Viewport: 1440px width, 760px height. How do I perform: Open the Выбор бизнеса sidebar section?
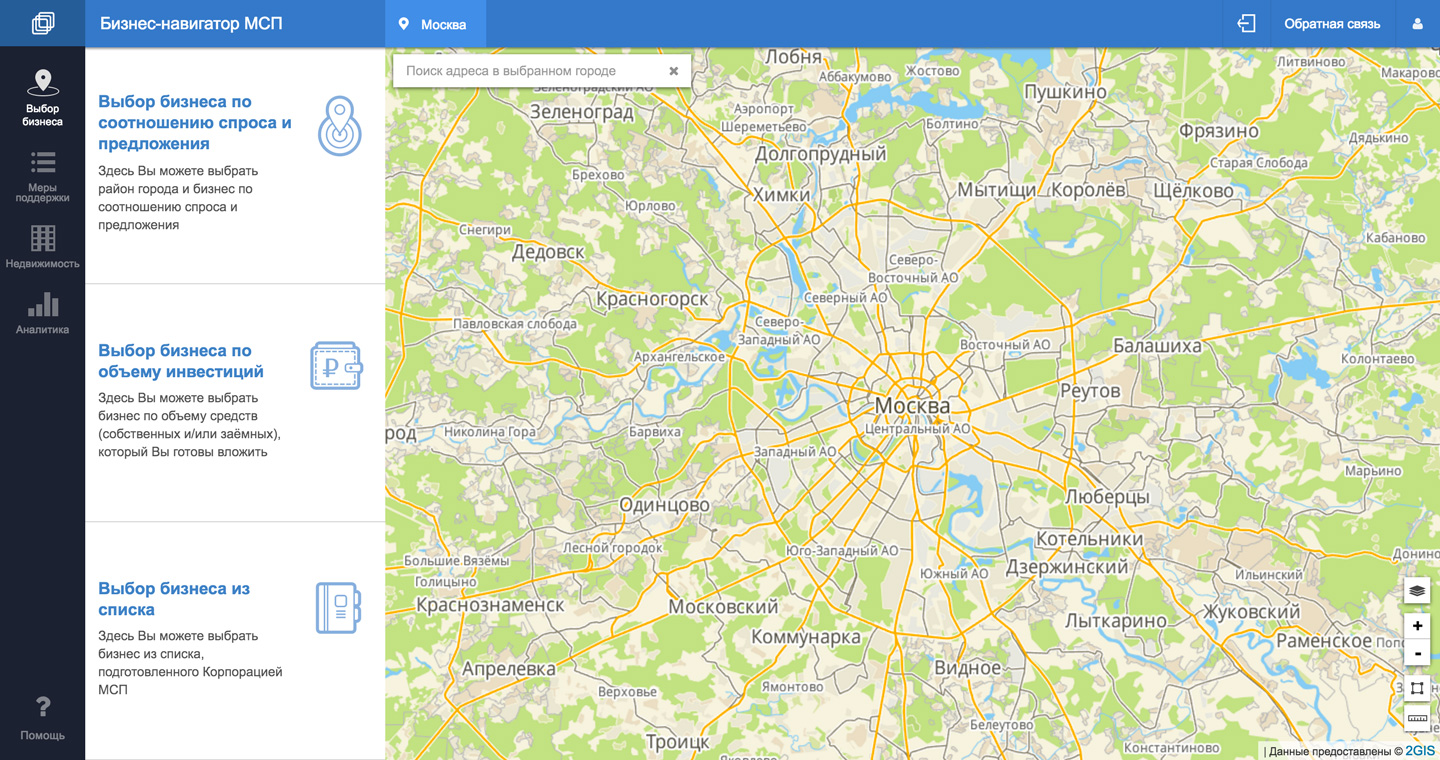tap(42, 97)
